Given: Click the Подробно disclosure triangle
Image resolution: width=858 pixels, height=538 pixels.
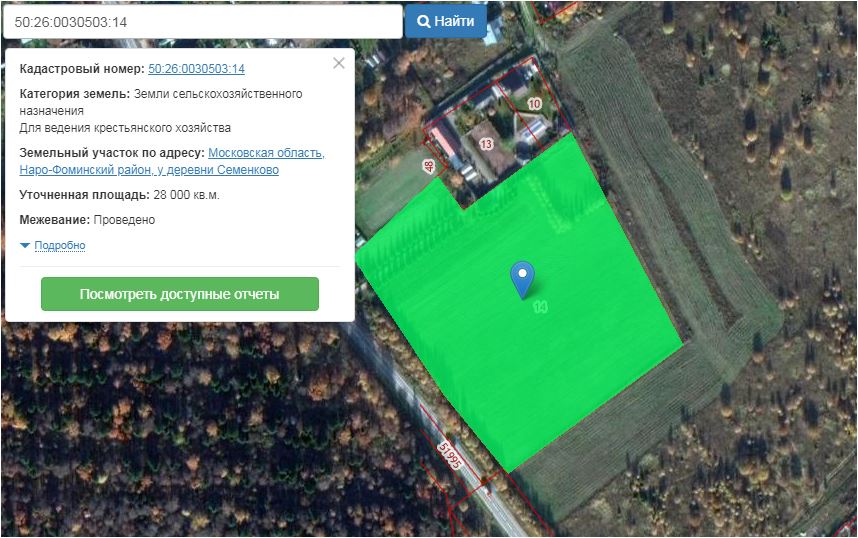Looking at the screenshot, I should [25, 246].
